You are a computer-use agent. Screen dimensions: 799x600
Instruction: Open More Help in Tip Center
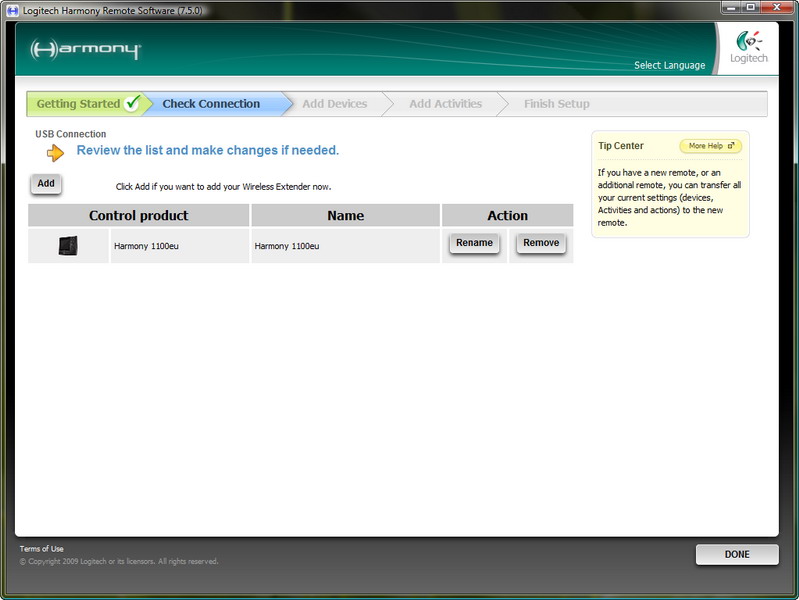pyautogui.click(x=710, y=146)
